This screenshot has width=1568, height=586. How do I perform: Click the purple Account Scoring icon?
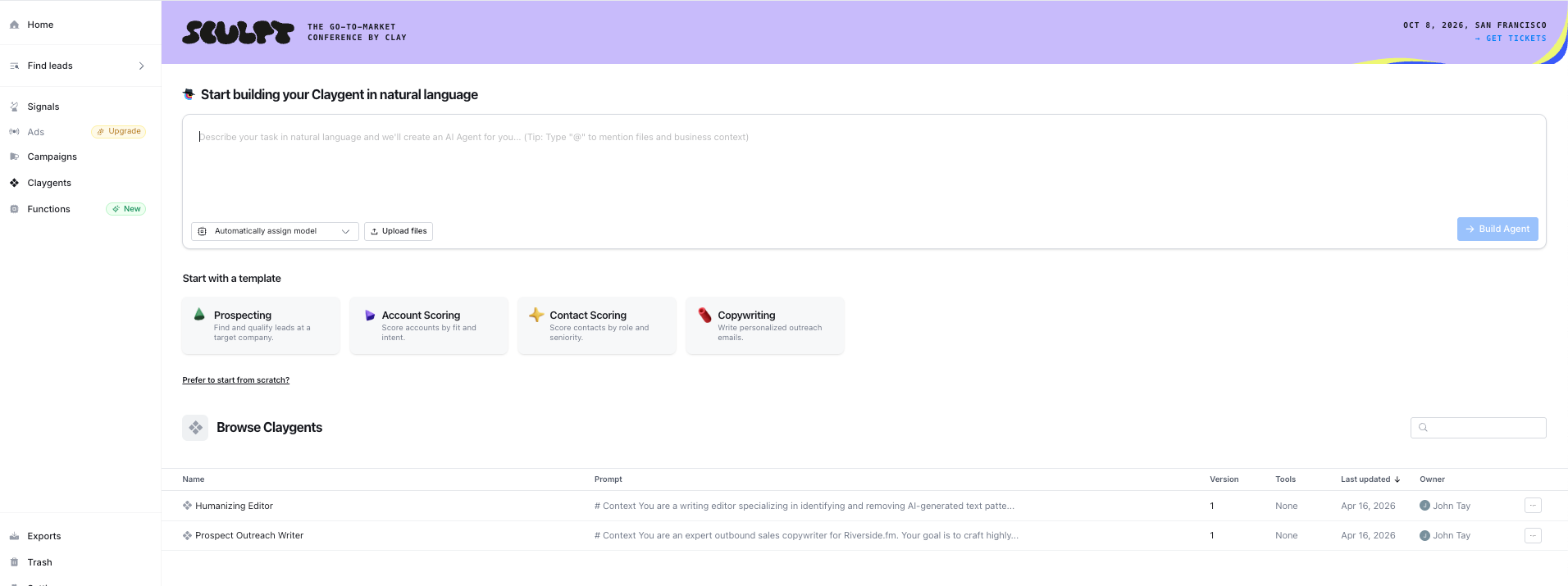pyautogui.click(x=370, y=315)
